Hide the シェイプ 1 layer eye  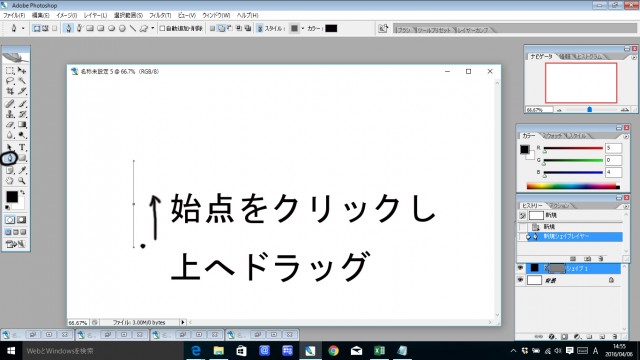(x=520, y=268)
